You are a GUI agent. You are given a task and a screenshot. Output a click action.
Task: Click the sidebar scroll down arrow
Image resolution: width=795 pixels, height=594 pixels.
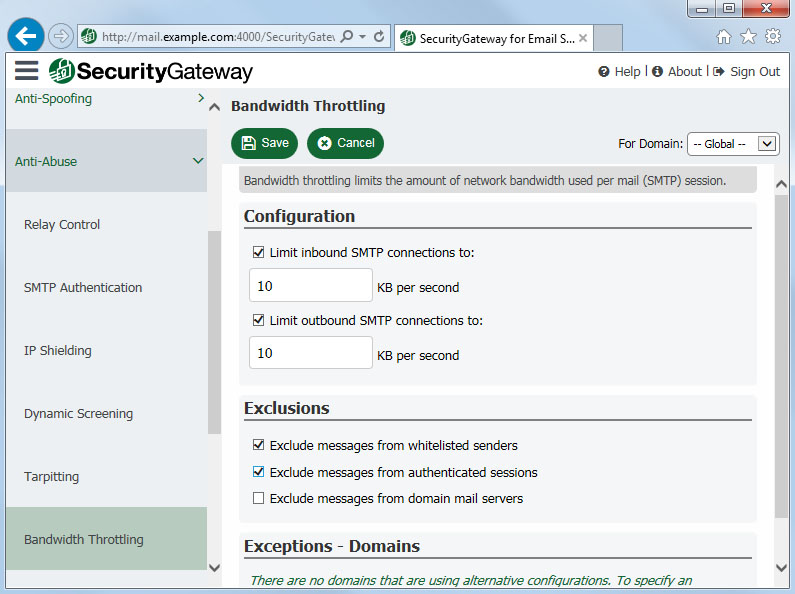(x=214, y=568)
